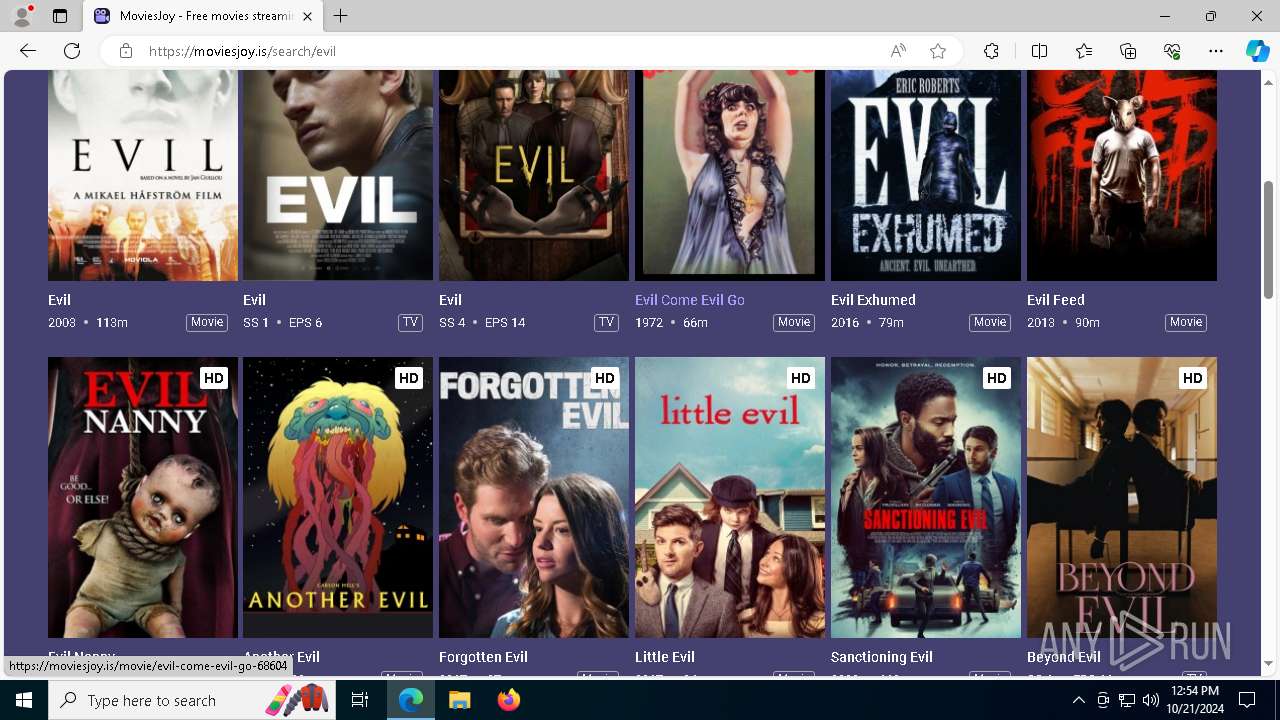Open Evil 2003 movie poster
Viewport: 1280px width, 720px height.
143,175
